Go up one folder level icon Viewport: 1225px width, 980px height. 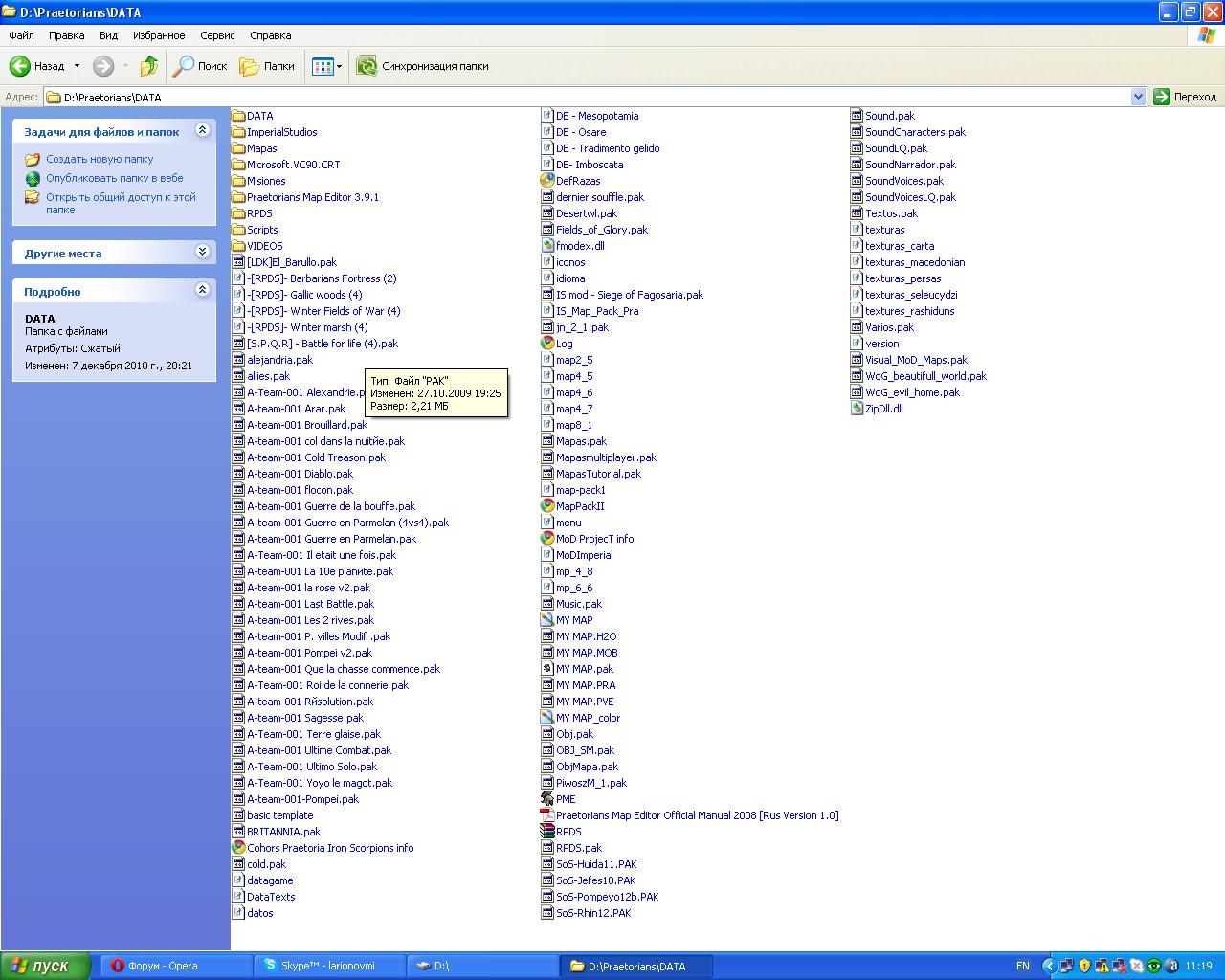click(148, 66)
